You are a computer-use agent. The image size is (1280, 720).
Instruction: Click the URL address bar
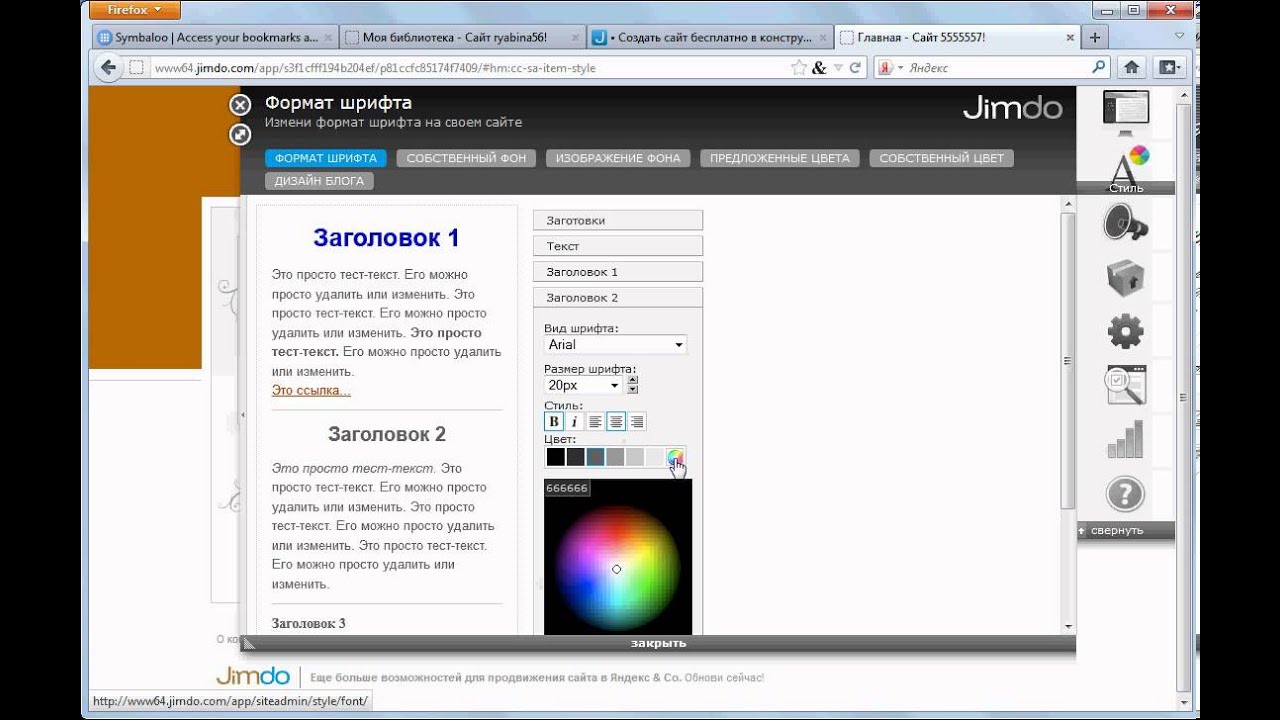470,68
